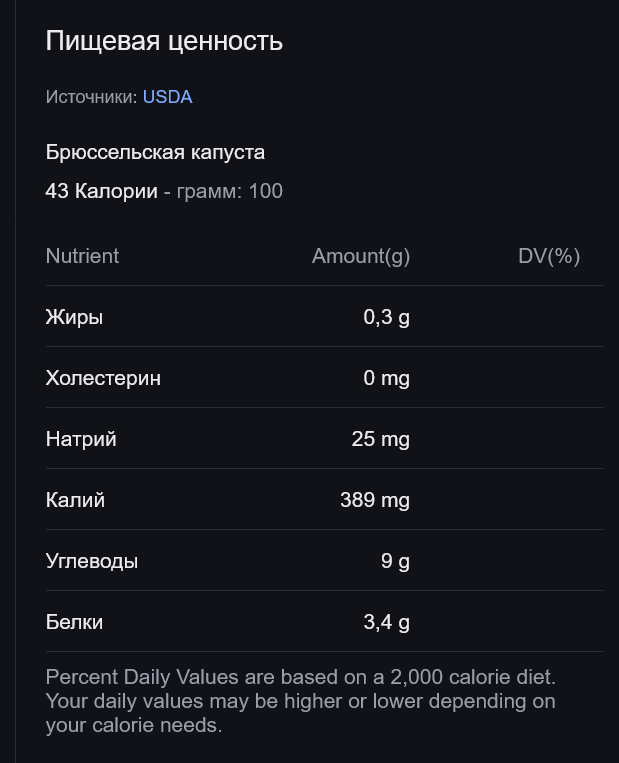Select the Белки row label

coord(74,622)
